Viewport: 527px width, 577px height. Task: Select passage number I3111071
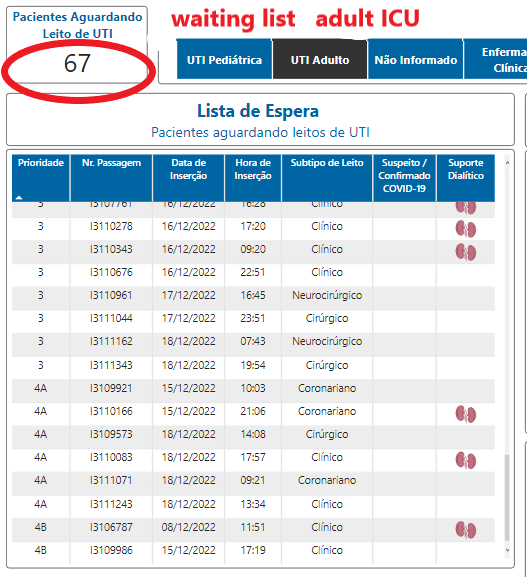click(111, 480)
